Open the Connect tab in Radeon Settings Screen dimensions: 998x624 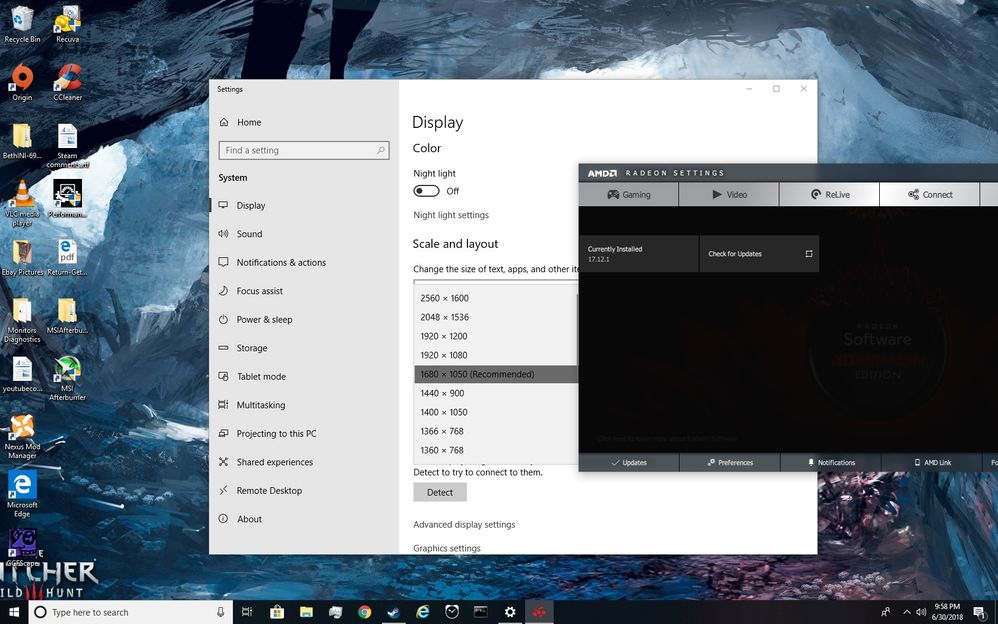click(930, 194)
